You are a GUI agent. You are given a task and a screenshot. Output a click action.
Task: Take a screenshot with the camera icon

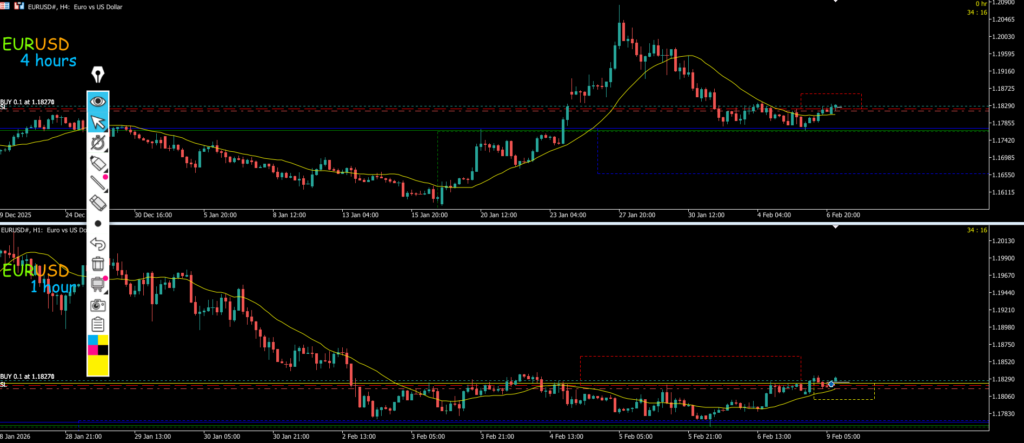point(98,304)
